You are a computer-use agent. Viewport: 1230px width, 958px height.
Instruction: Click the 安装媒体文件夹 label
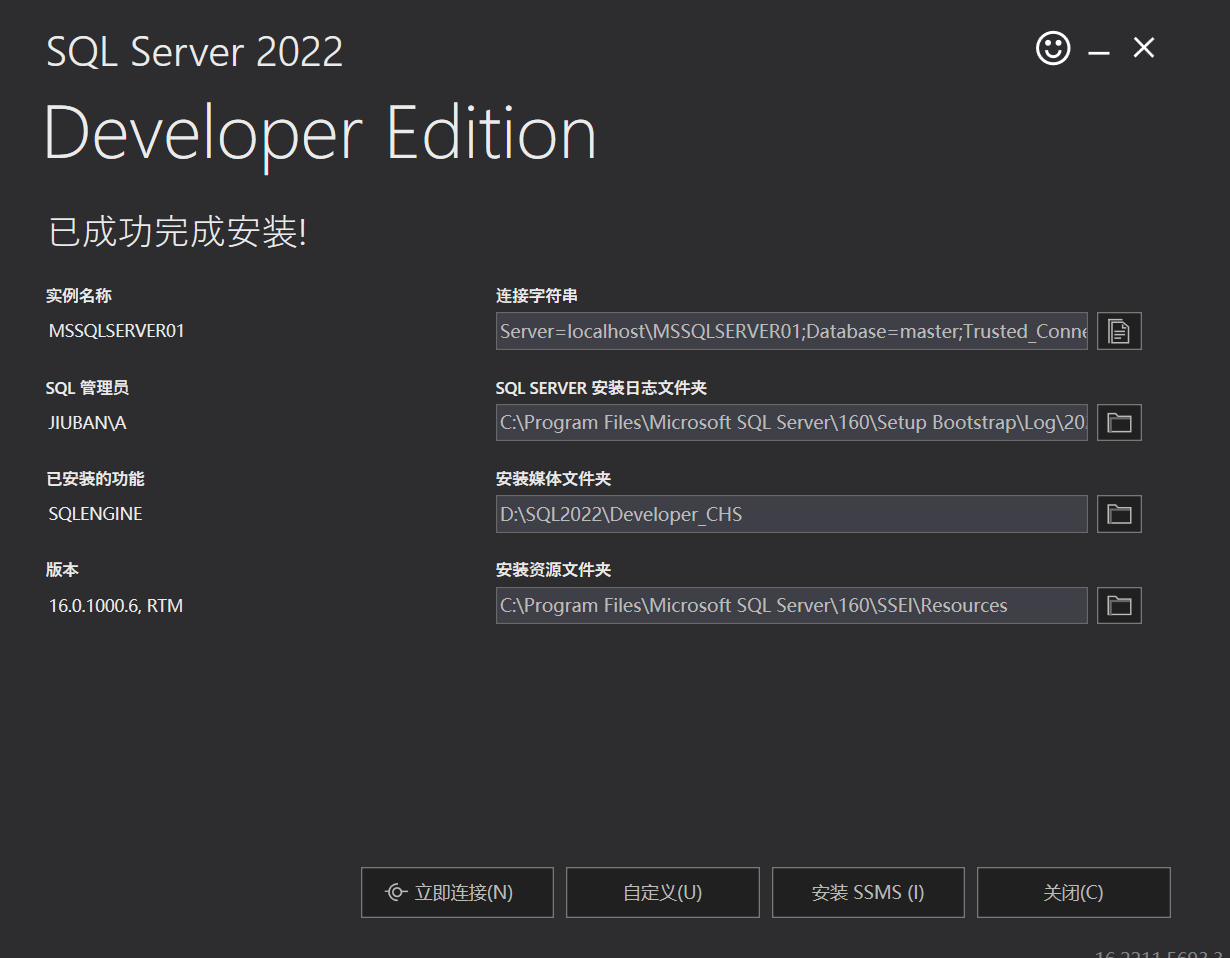click(553, 479)
